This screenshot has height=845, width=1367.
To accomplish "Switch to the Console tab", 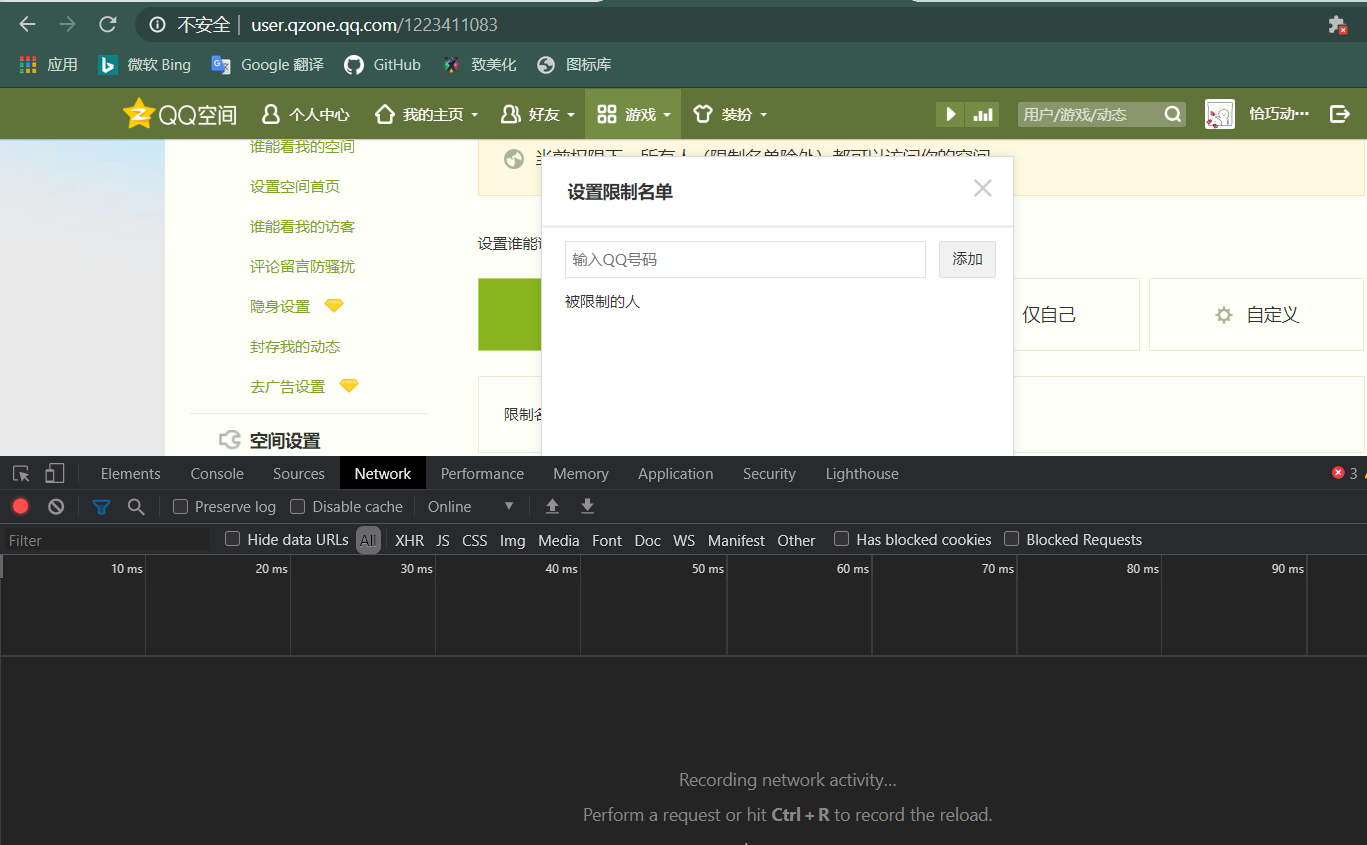I will point(217,474).
